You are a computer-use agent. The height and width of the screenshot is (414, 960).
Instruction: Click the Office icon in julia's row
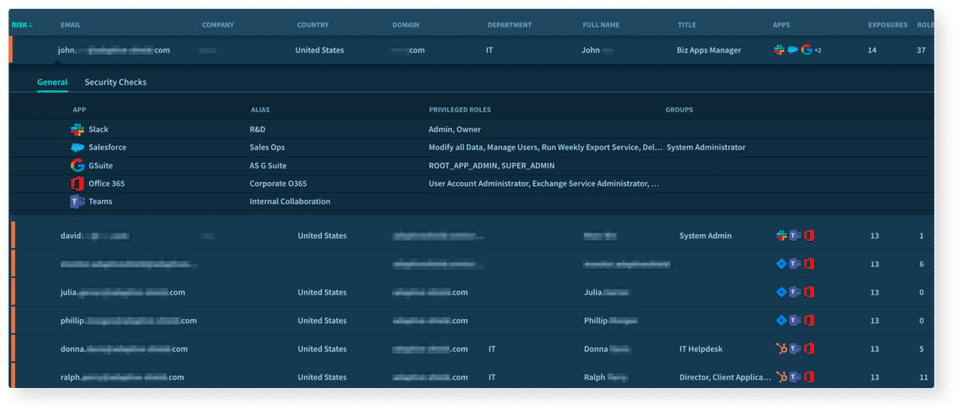click(809, 292)
